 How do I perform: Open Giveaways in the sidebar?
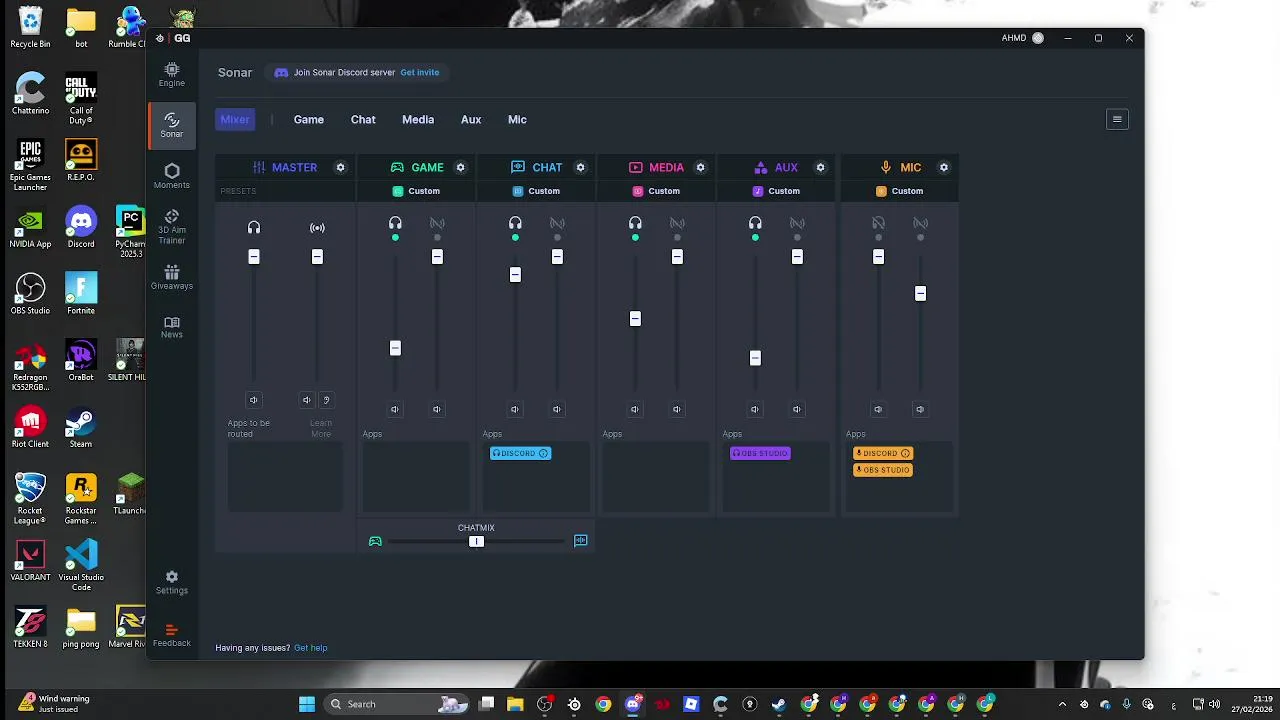coord(172,277)
